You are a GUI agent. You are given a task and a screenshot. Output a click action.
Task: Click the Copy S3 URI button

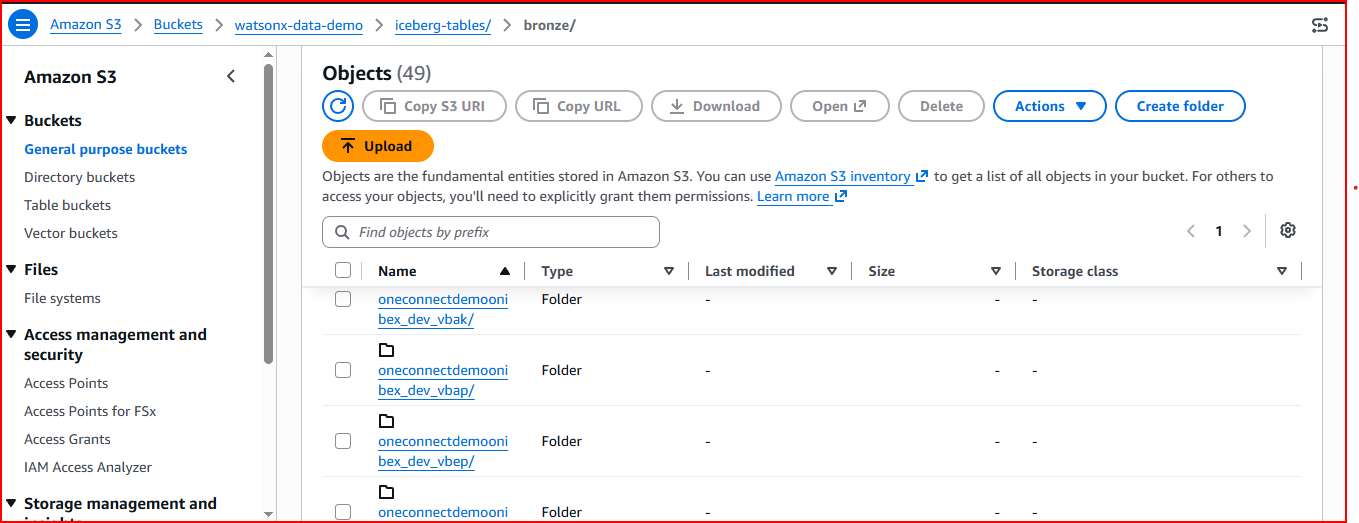[434, 106]
